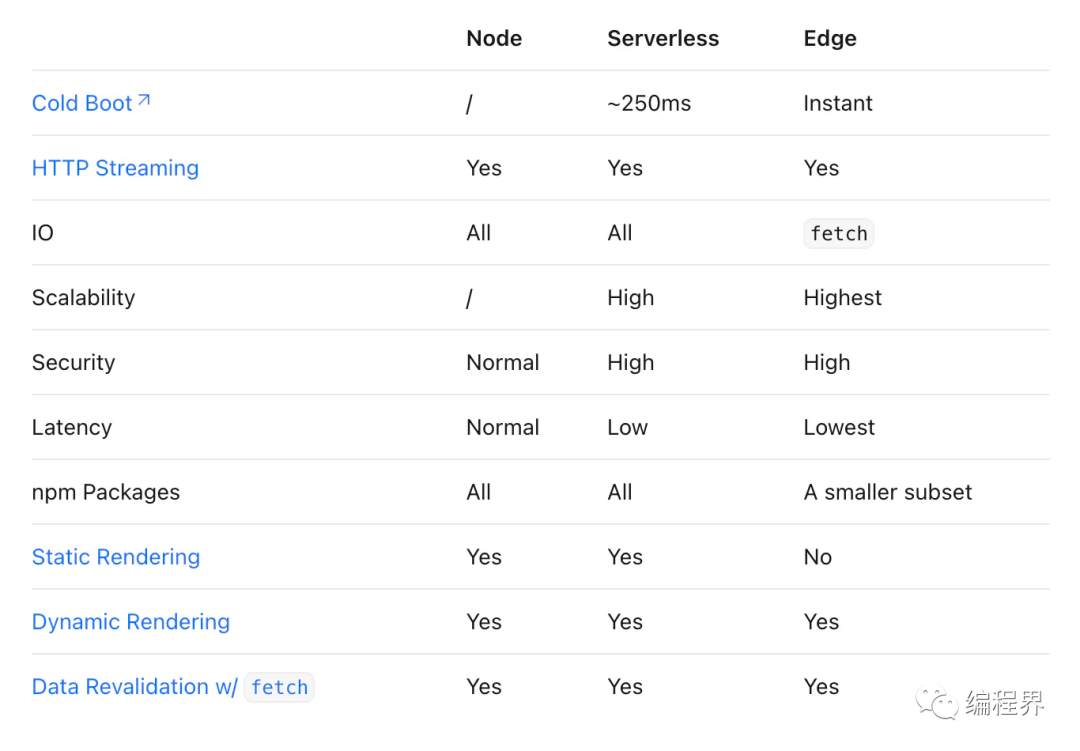This screenshot has width=1080, height=751.
Task: Open the Cold Boot link
Action: coord(90,103)
